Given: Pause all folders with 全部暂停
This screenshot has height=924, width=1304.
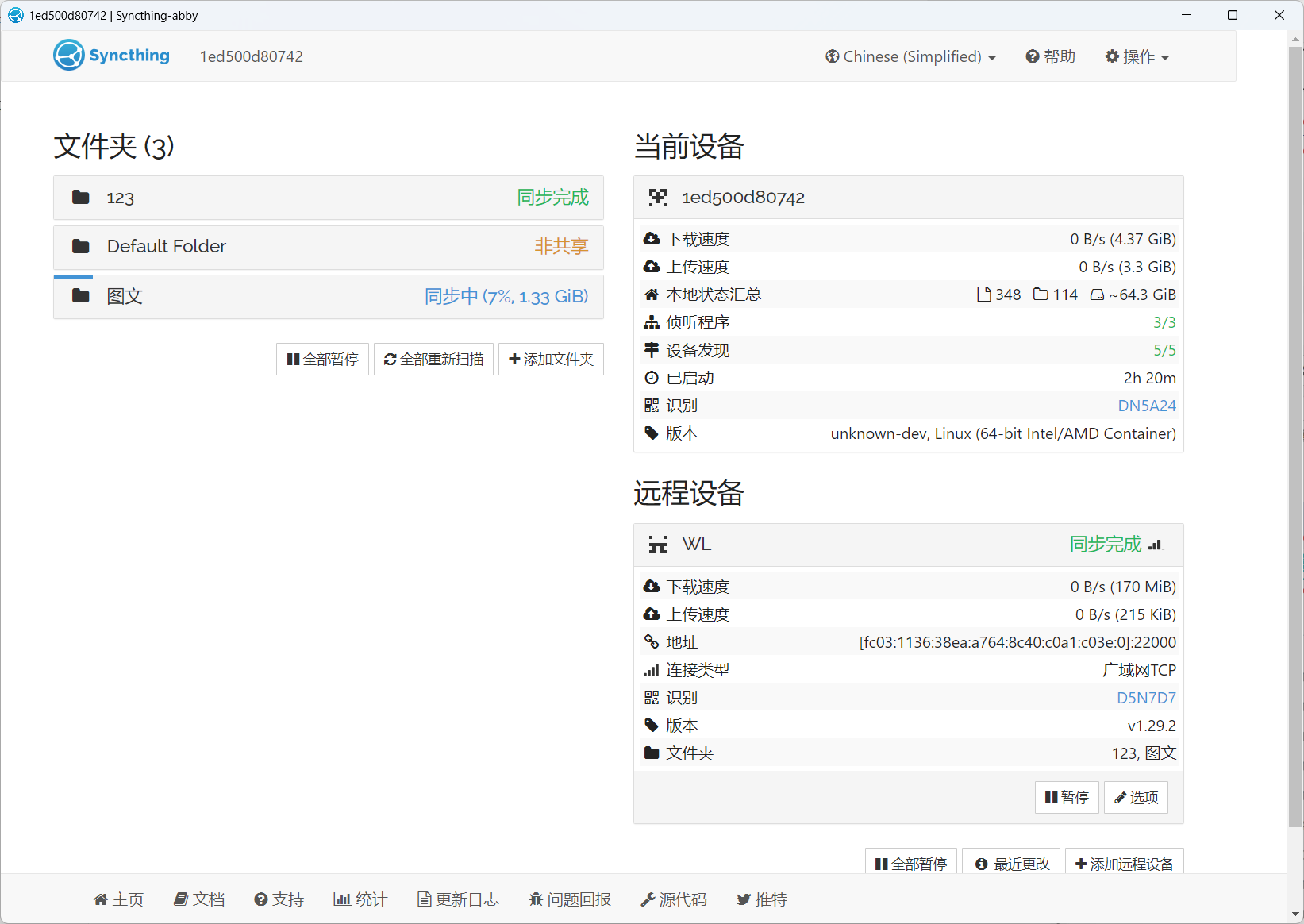Looking at the screenshot, I should coord(322,360).
